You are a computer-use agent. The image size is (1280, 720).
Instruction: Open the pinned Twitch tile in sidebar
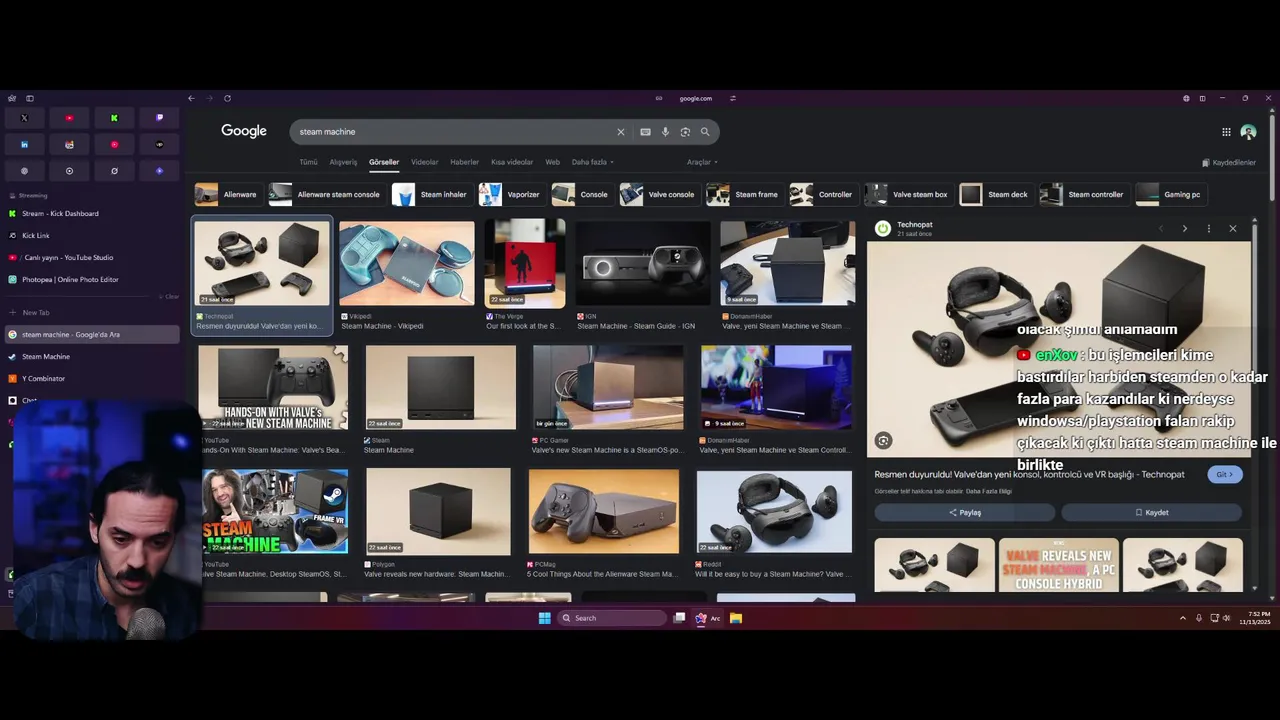159,118
